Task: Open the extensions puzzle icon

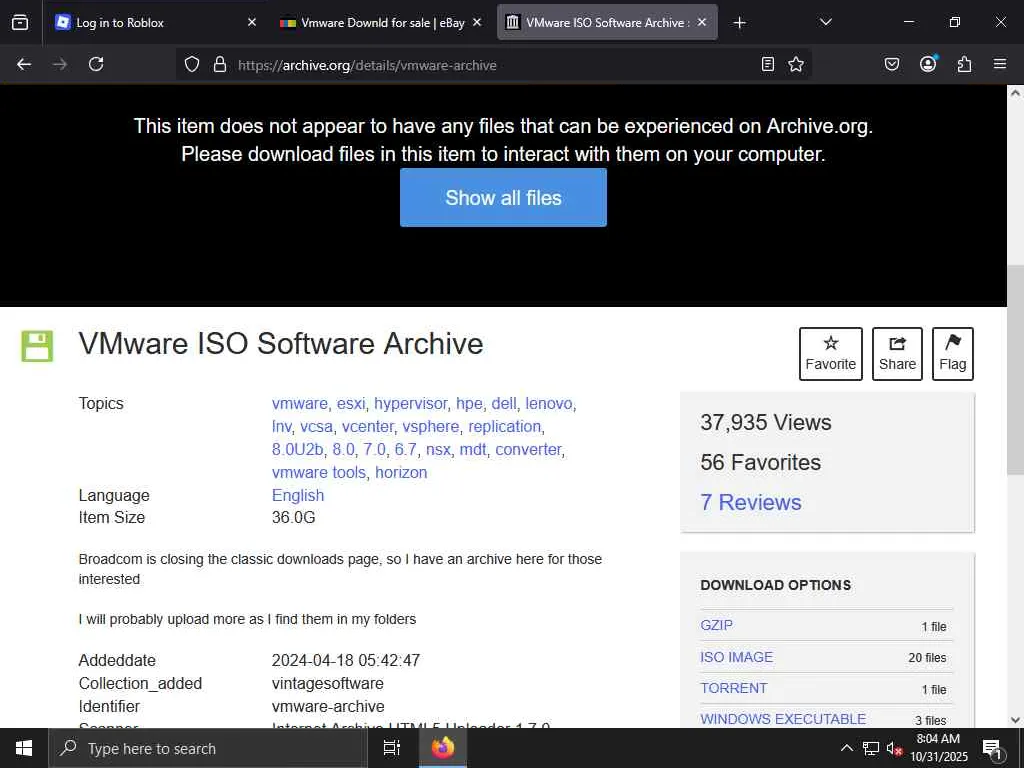Action: 964,64
